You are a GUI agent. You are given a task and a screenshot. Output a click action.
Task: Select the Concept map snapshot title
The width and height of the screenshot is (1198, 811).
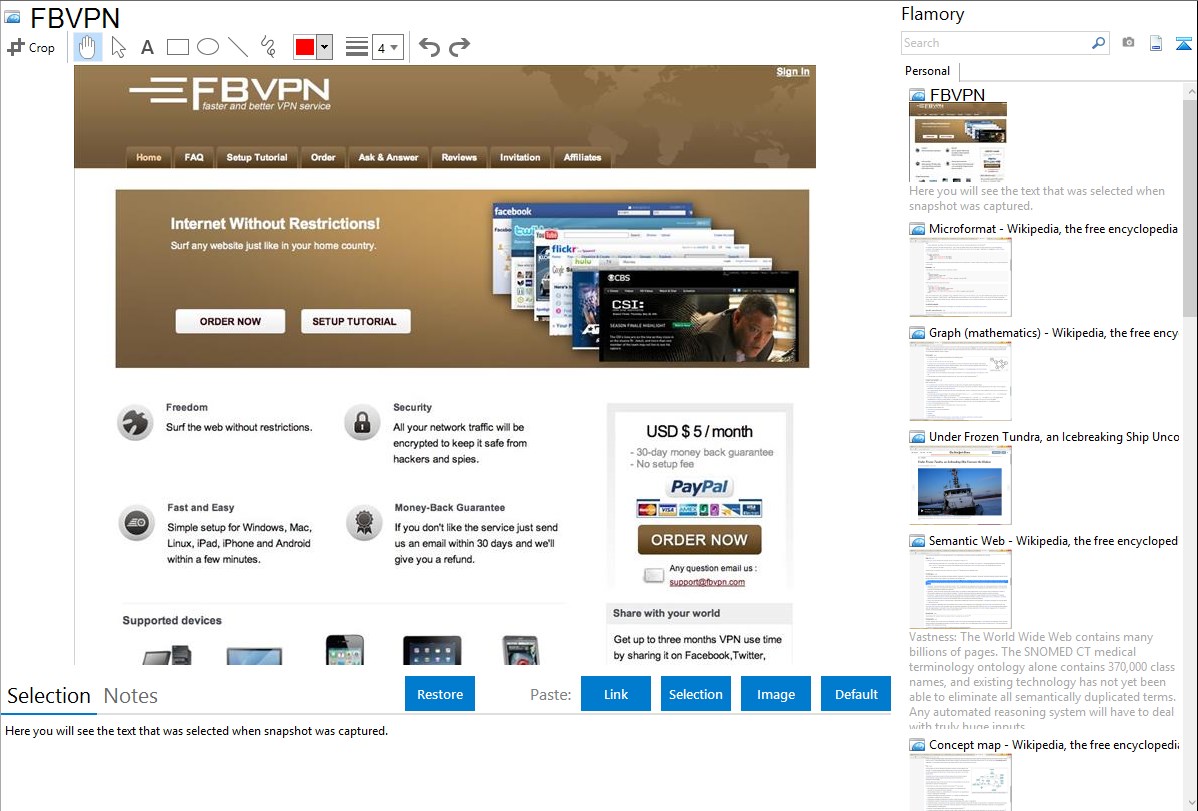1054,745
